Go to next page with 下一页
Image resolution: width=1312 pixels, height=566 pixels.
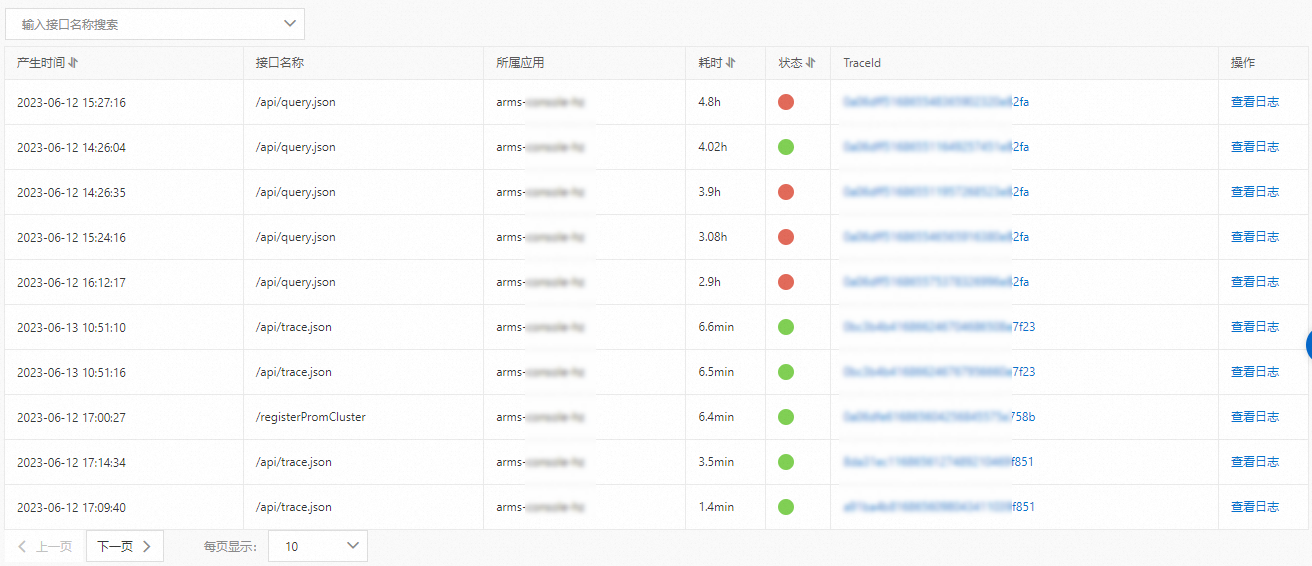point(125,546)
